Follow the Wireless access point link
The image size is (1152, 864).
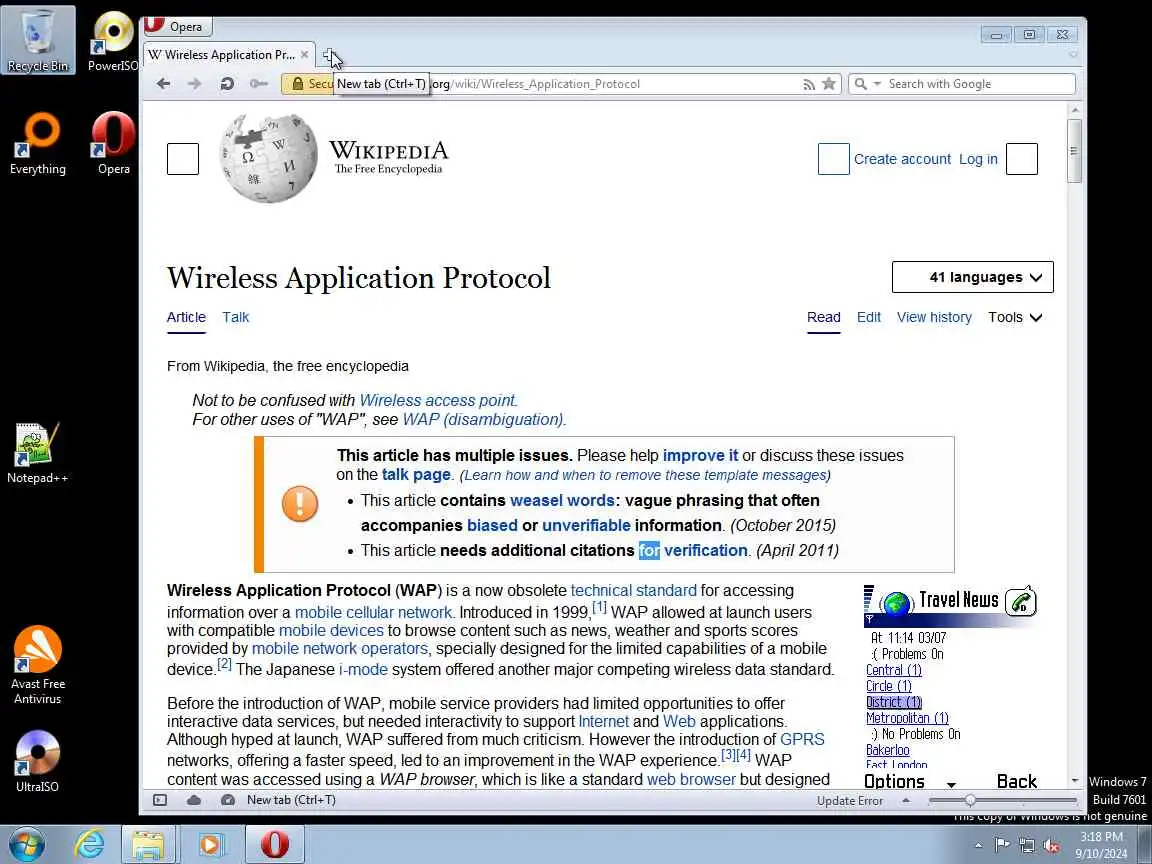tap(438, 400)
